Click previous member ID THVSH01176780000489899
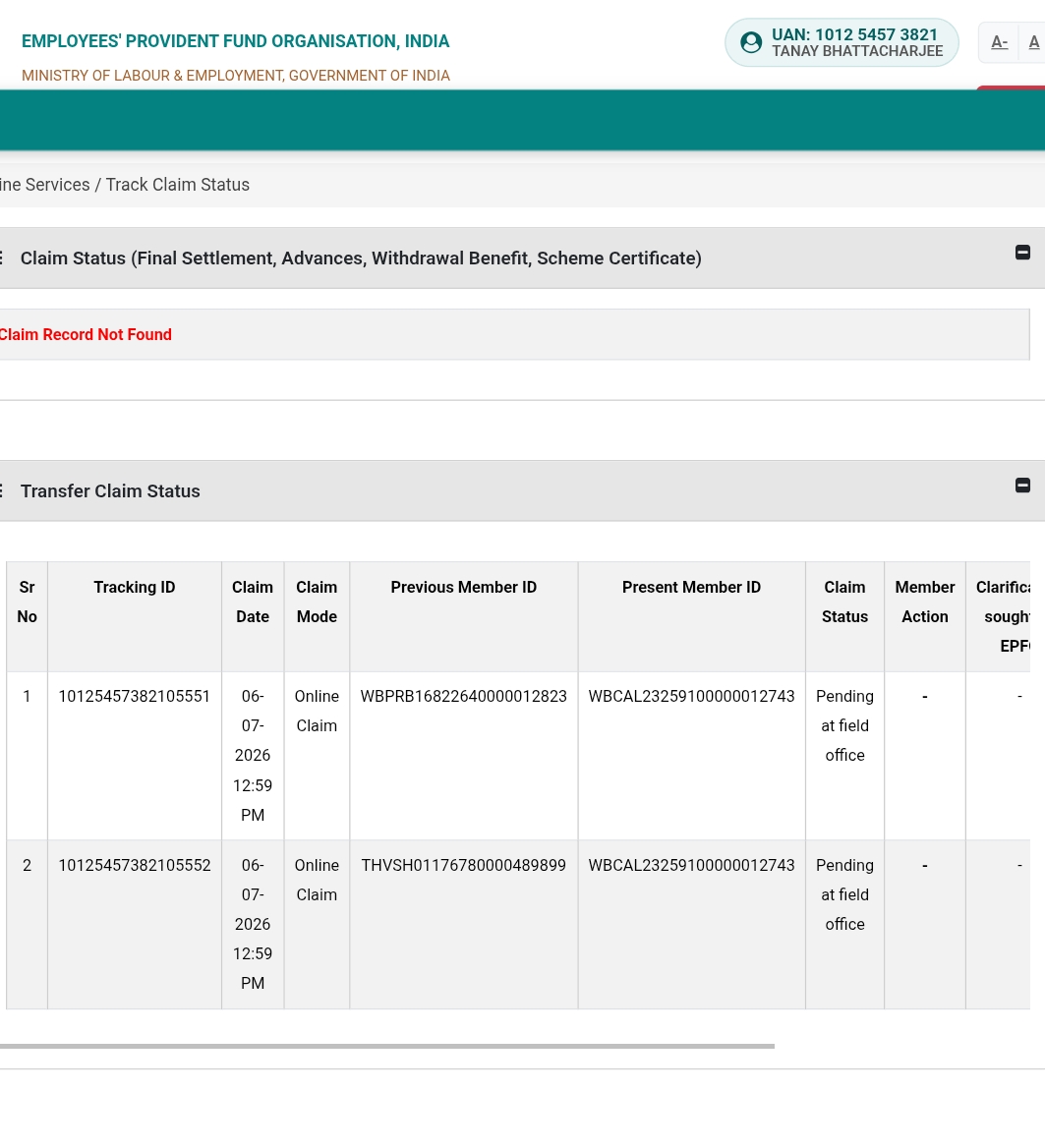Viewport: 1045px width, 1148px height. [x=464, y=865]
